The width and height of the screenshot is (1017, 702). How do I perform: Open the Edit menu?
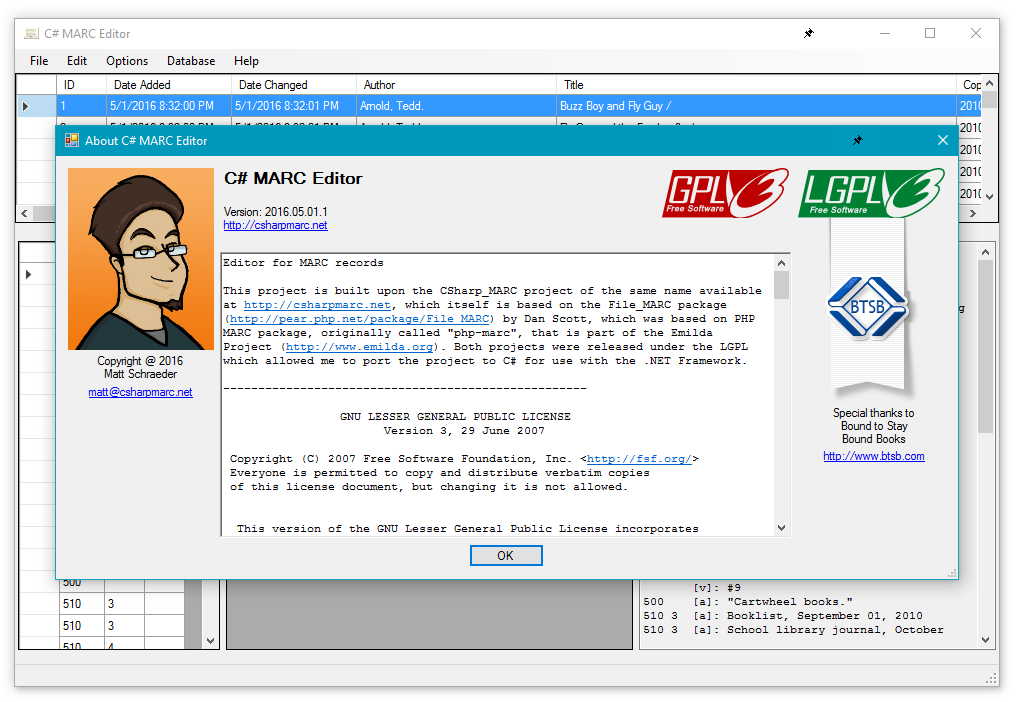pos(77,61)
